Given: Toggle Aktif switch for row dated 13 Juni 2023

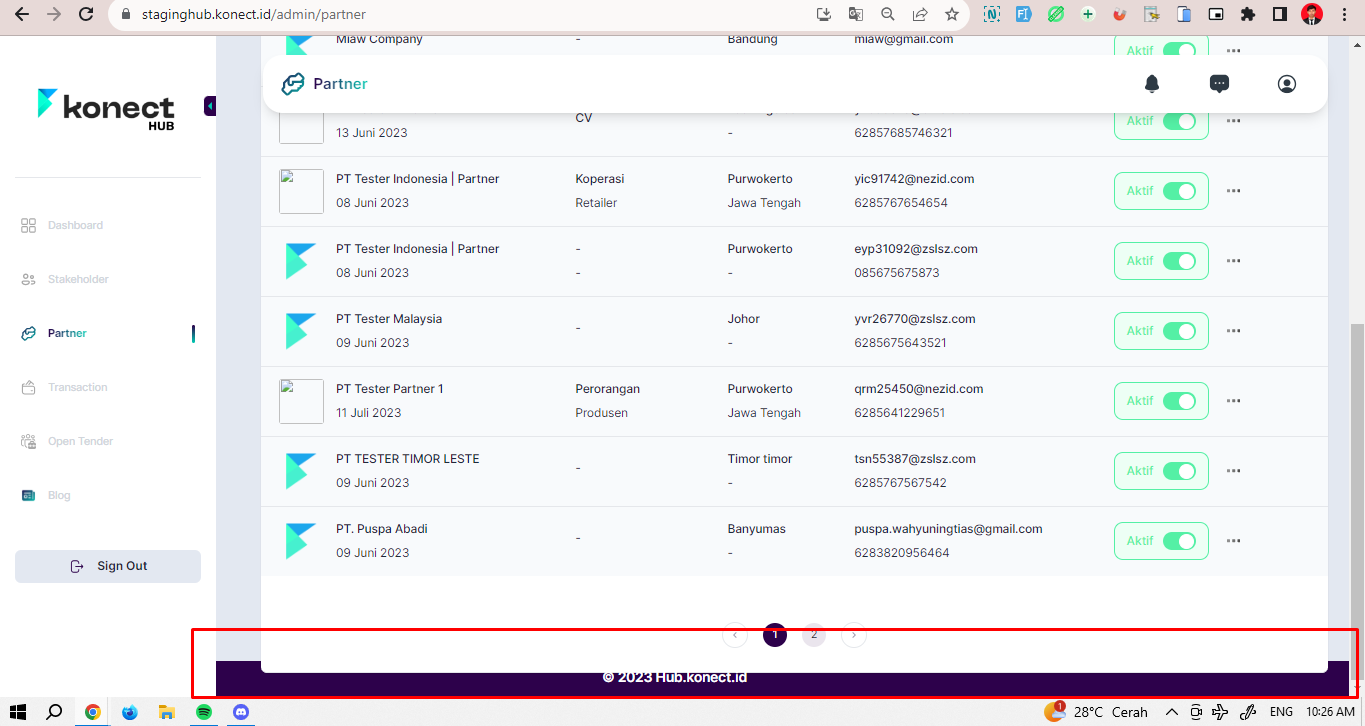Looking at the screenshot, I should (x=1179, y=121).
